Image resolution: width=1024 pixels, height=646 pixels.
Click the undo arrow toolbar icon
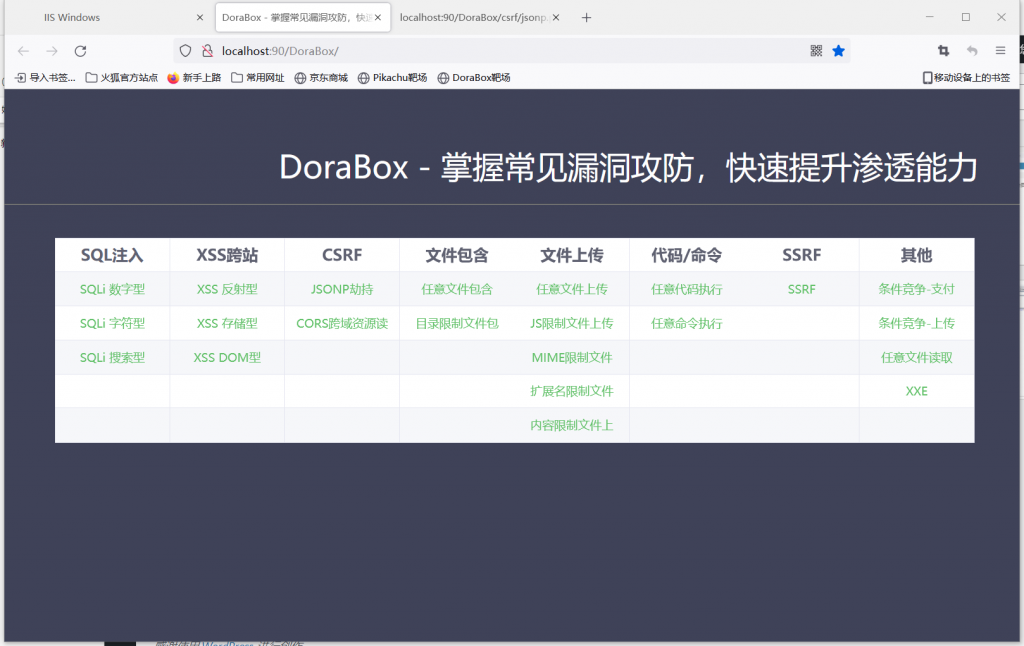coord(972,51)
